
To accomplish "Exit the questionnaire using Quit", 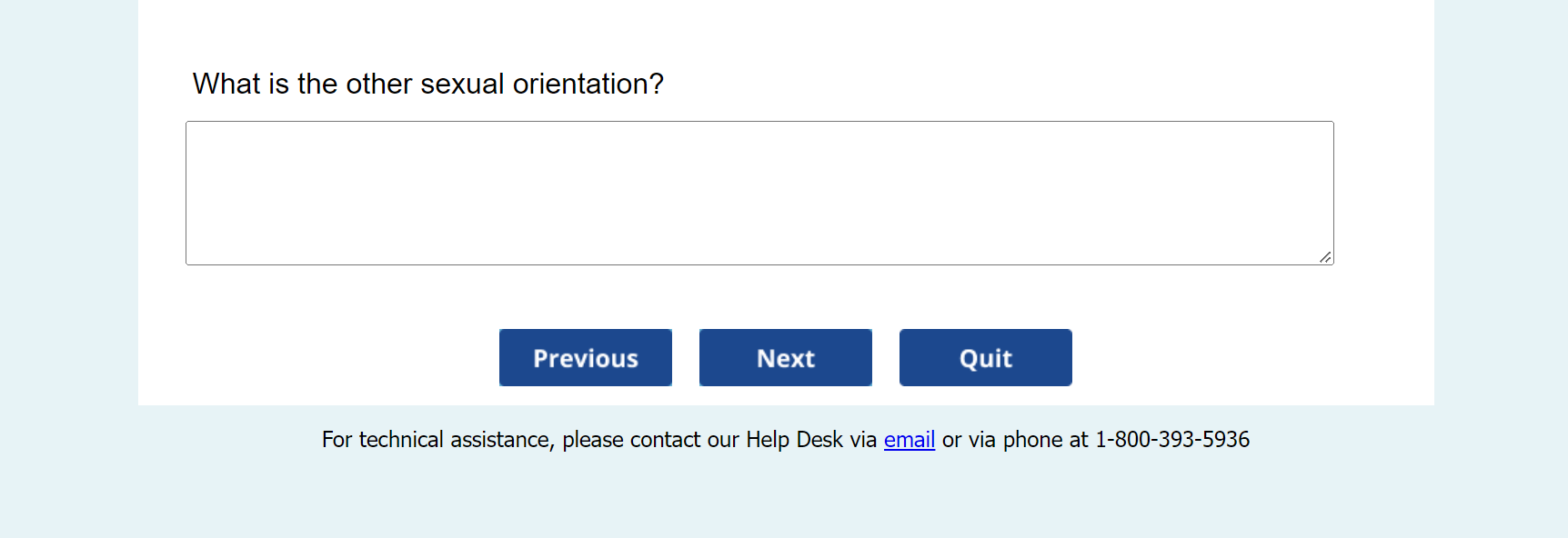I will pos(986,358).
